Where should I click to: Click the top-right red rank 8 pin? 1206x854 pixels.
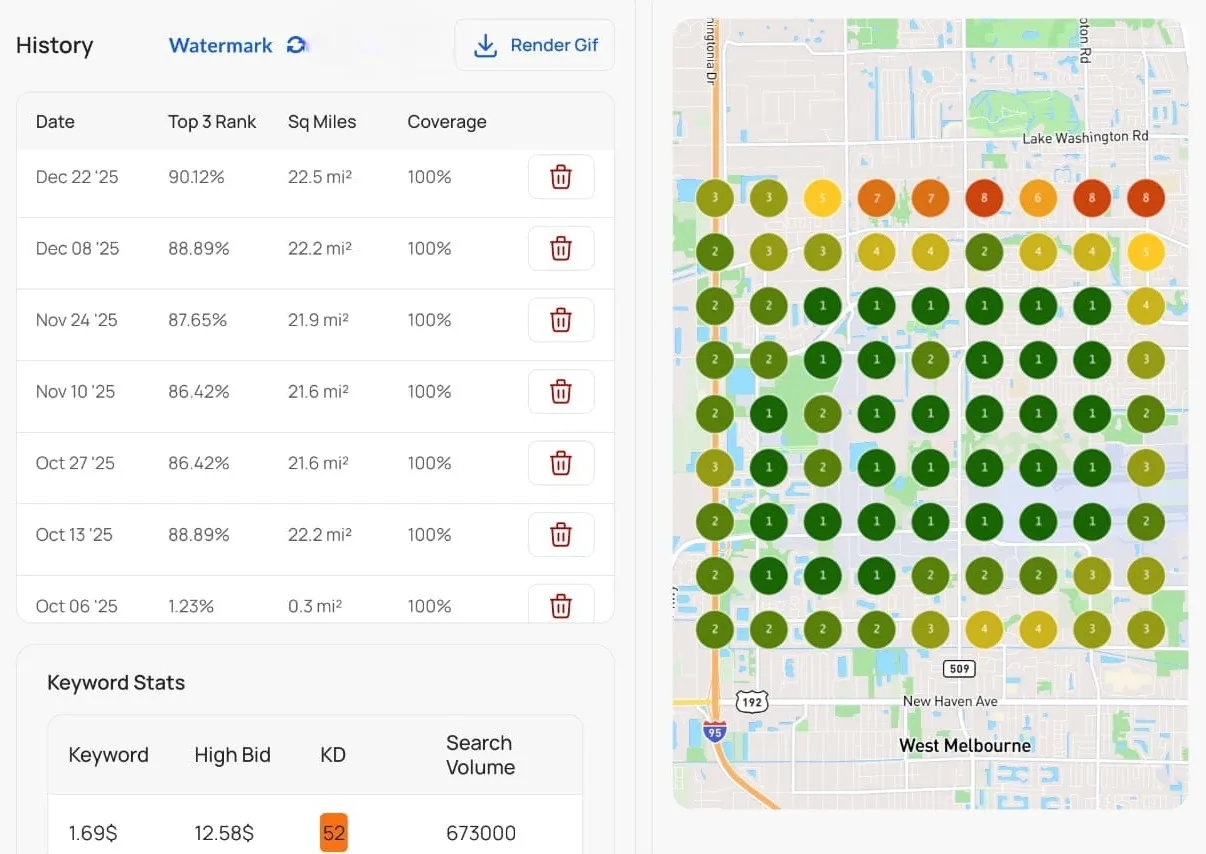1146,198
